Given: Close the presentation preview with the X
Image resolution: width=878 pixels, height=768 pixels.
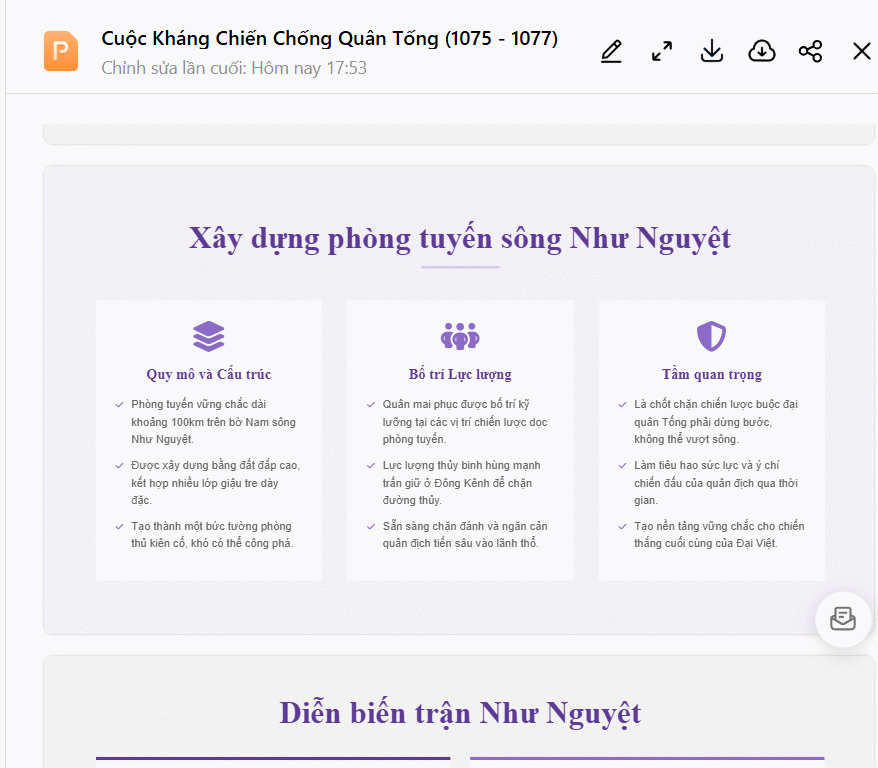Looking at the screenshot, I should [862, 51].
